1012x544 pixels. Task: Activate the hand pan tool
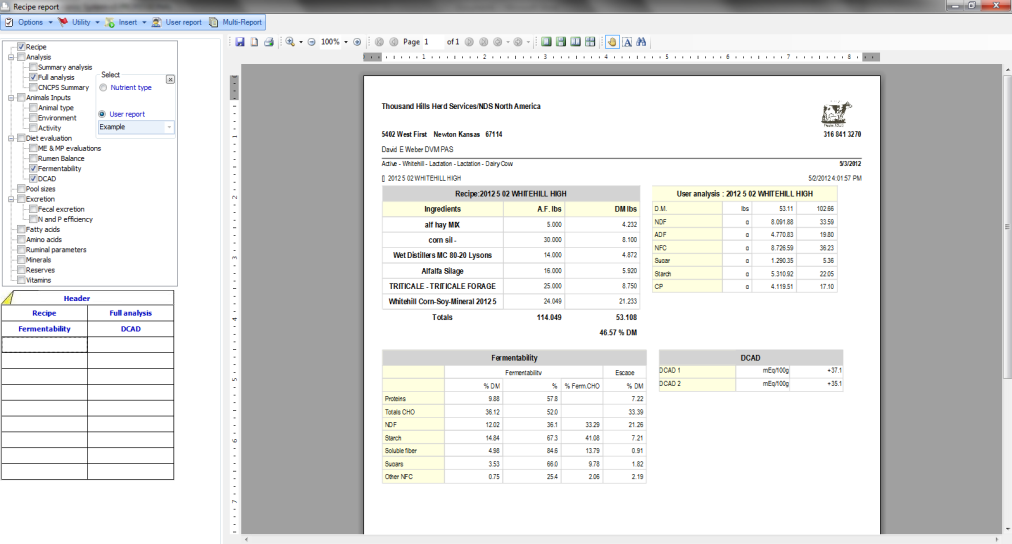click(x=612, y=42)
